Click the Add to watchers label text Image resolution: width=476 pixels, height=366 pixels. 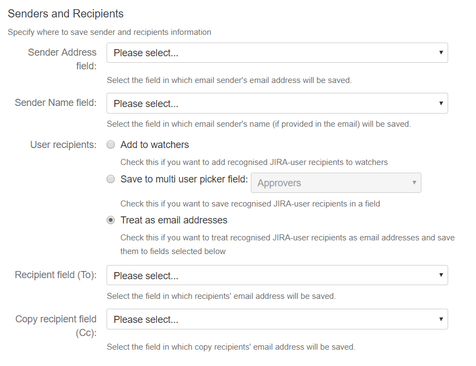point(155,145)
